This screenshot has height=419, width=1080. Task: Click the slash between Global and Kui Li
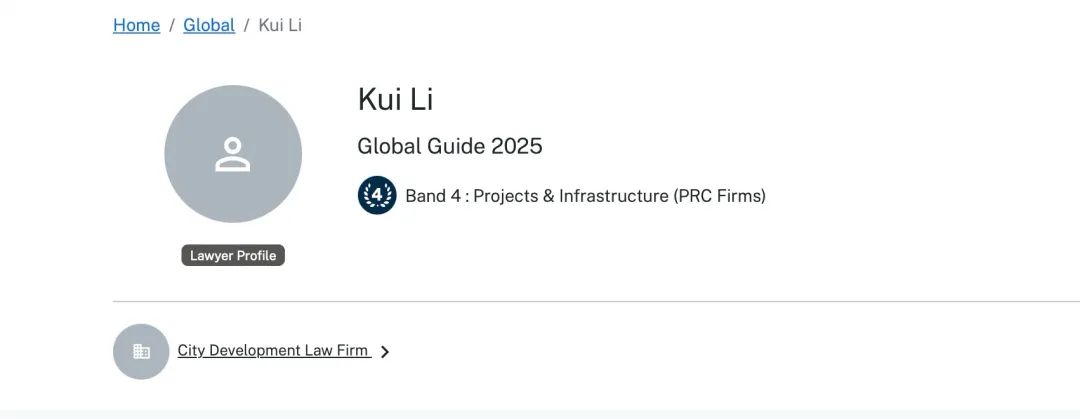pos(247,25)
